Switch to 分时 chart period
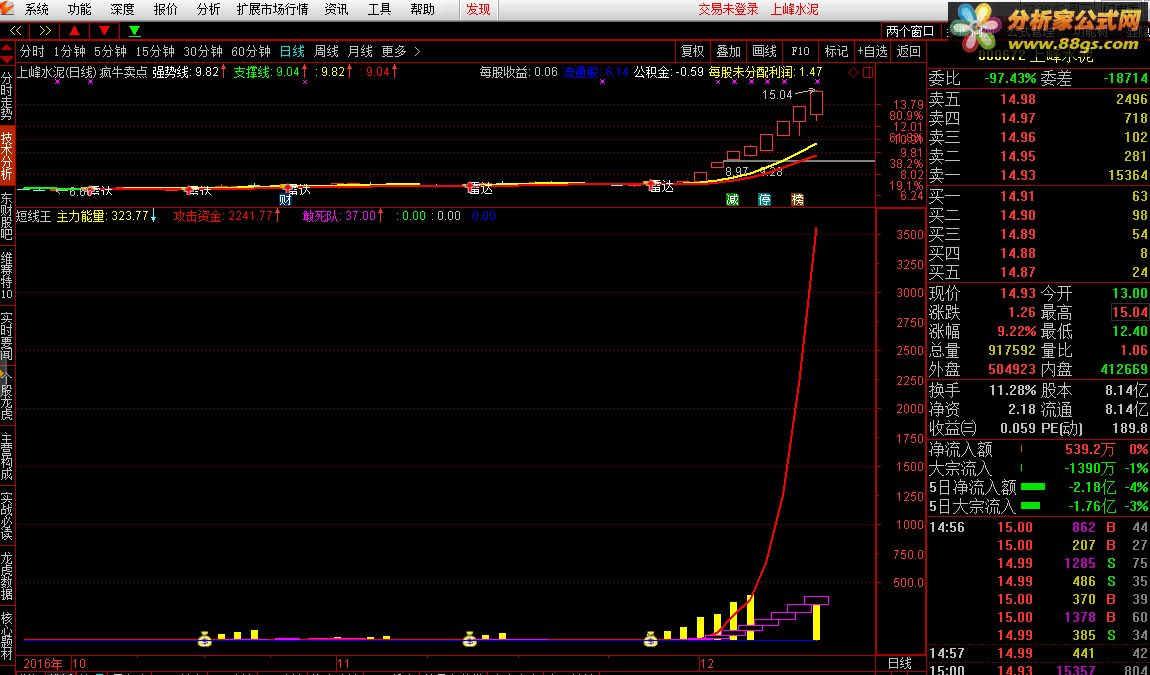Image resolution: width=1150 pixels, height=675 pixels. (x=32, y=51)
